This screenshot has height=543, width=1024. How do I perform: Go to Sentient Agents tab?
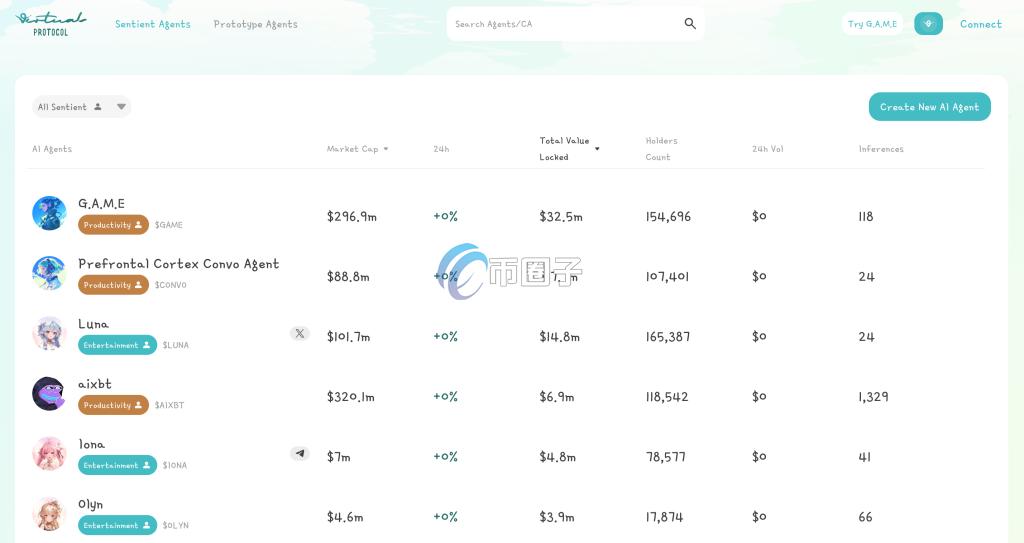(153, 24)
